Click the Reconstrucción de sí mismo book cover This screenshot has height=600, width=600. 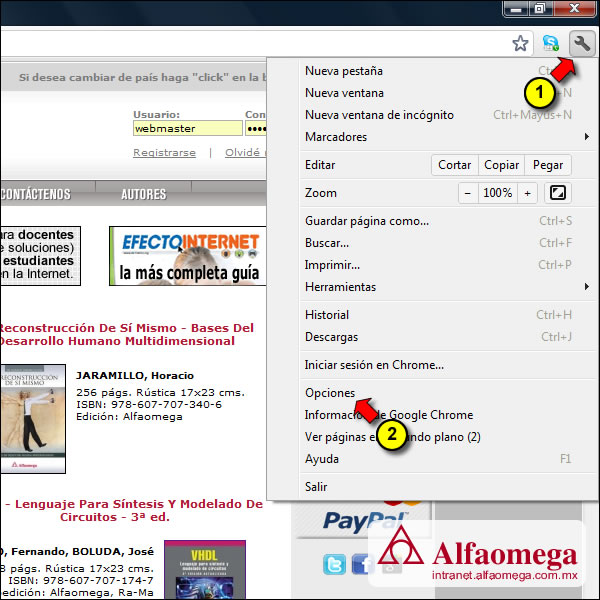tap(33, 419)
